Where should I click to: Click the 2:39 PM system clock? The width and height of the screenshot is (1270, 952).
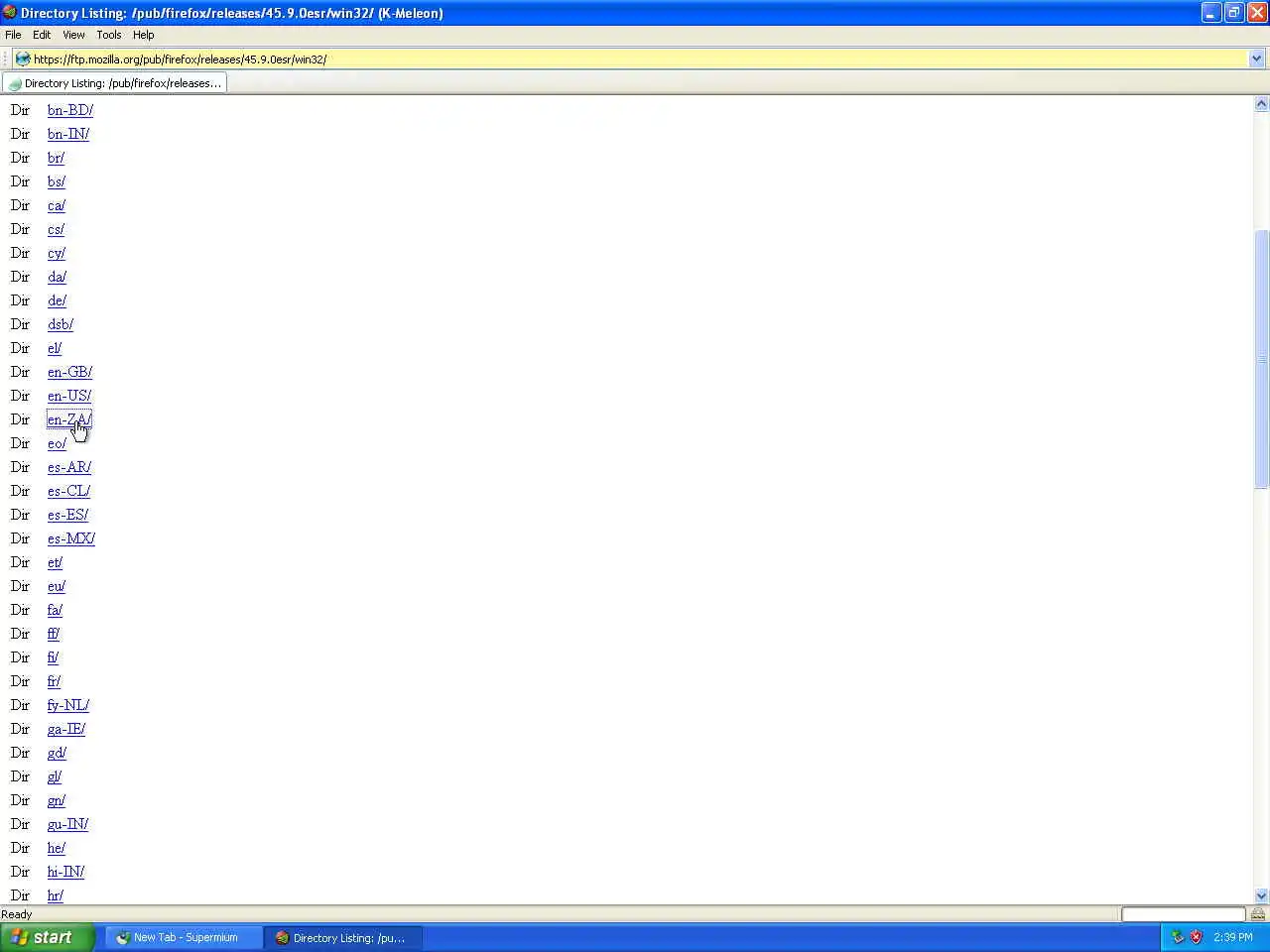(1232, 937)
